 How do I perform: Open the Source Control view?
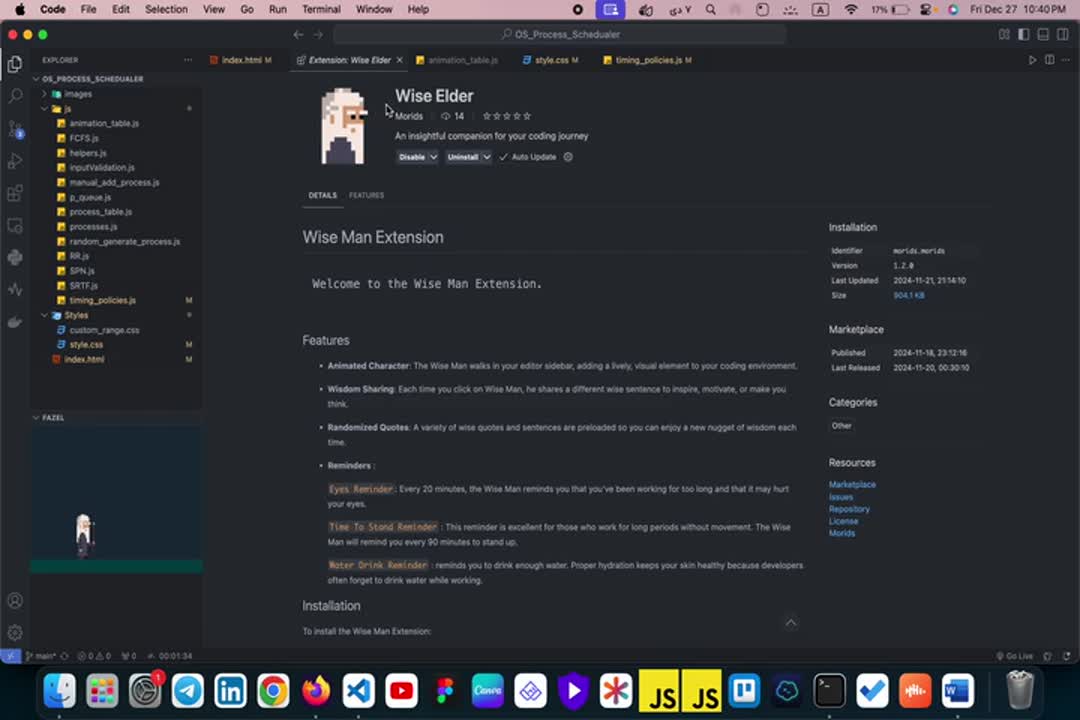pyautogui.click(x=15, y=129)
